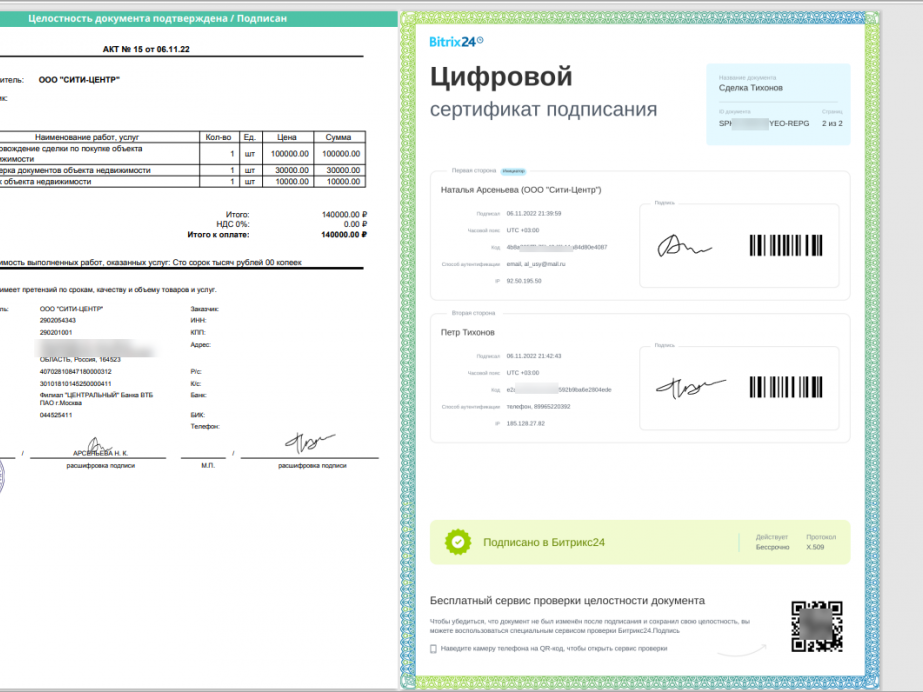
Task: Click the QR code for integrity check
Action: pos(816,627)
